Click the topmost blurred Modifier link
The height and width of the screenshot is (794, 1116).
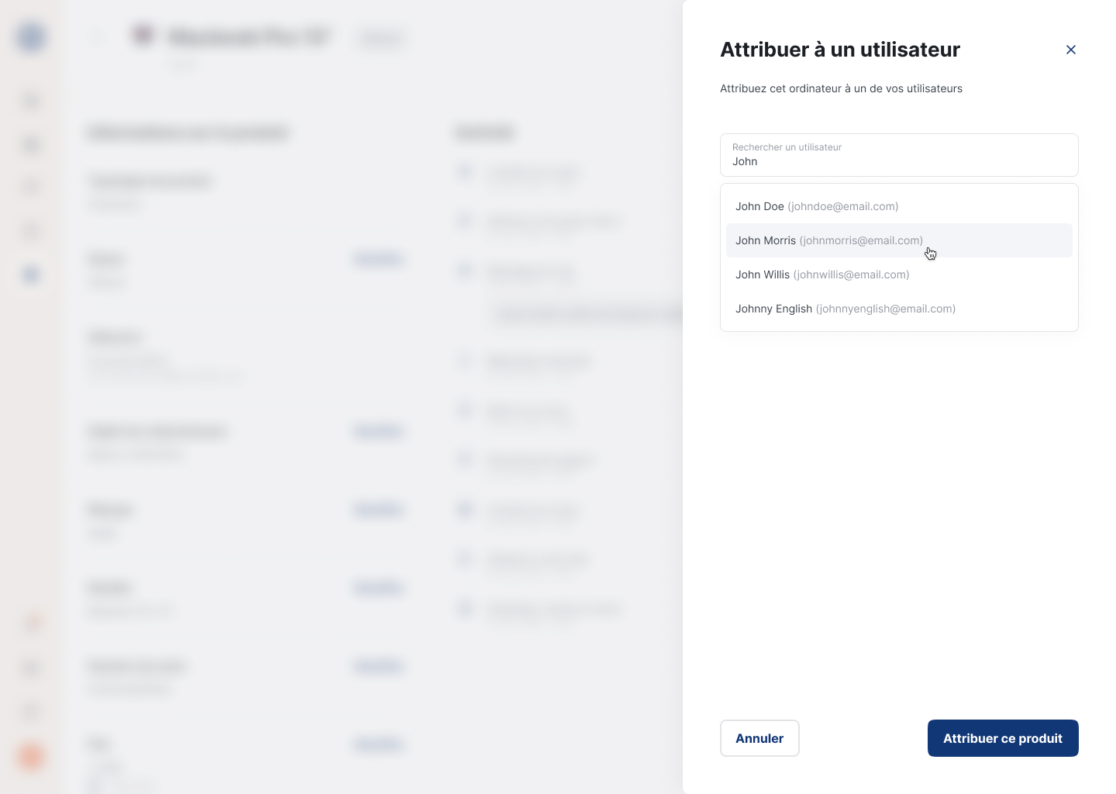click(x=378, y=259)
